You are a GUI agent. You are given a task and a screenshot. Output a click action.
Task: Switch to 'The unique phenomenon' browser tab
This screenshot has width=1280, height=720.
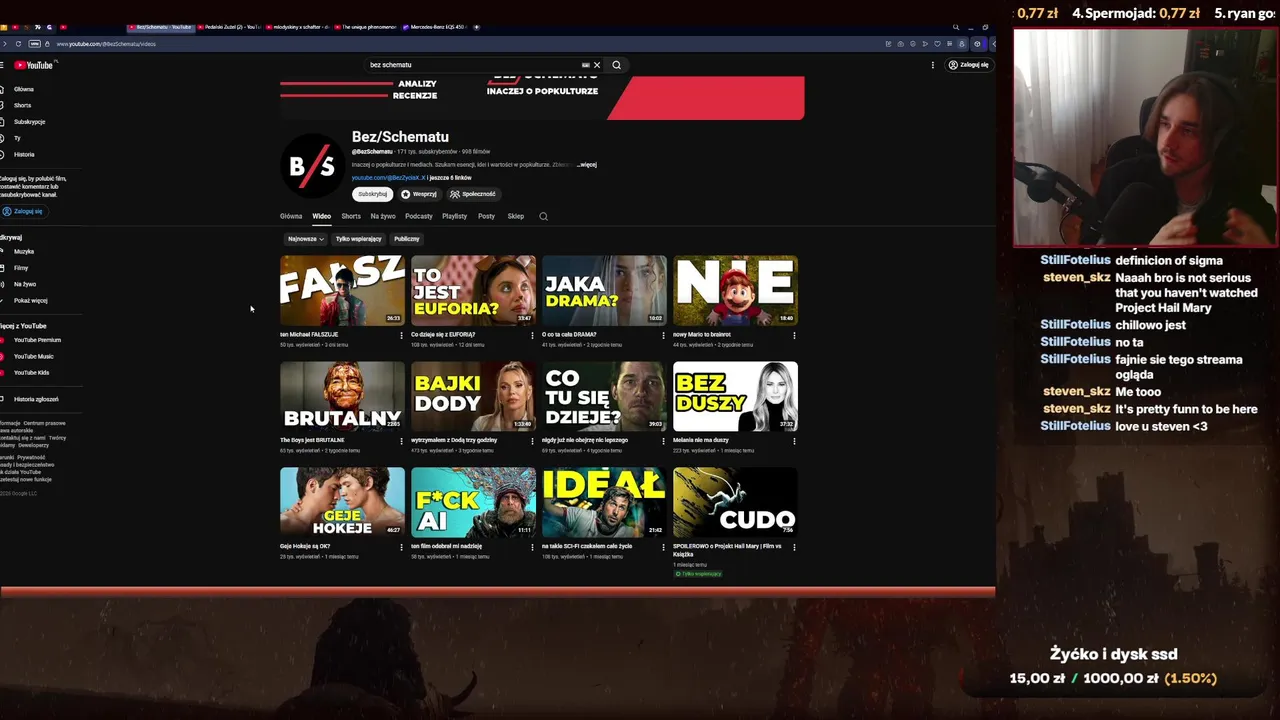click(x=366, y=27)
